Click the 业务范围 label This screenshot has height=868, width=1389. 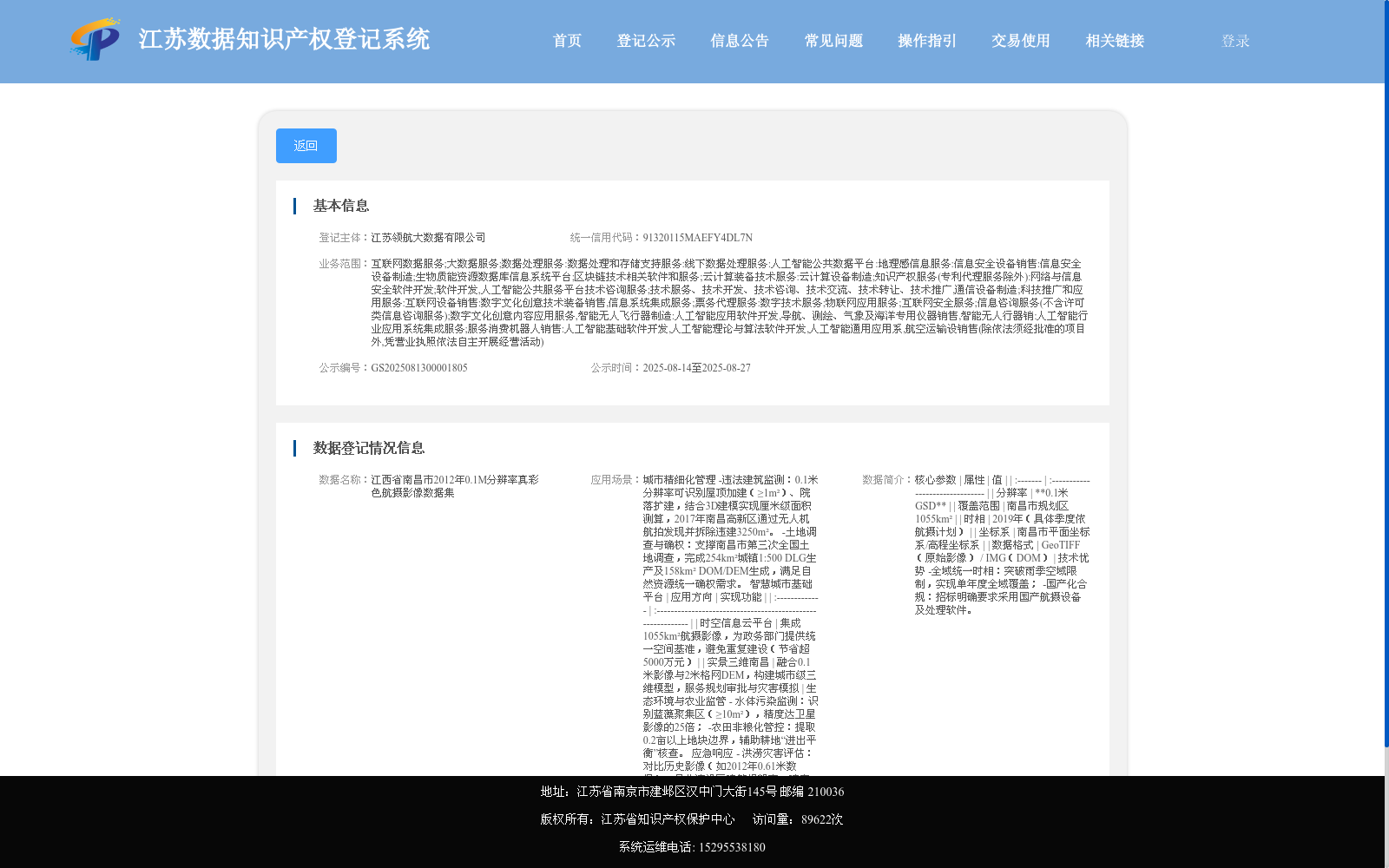point(345,264)
